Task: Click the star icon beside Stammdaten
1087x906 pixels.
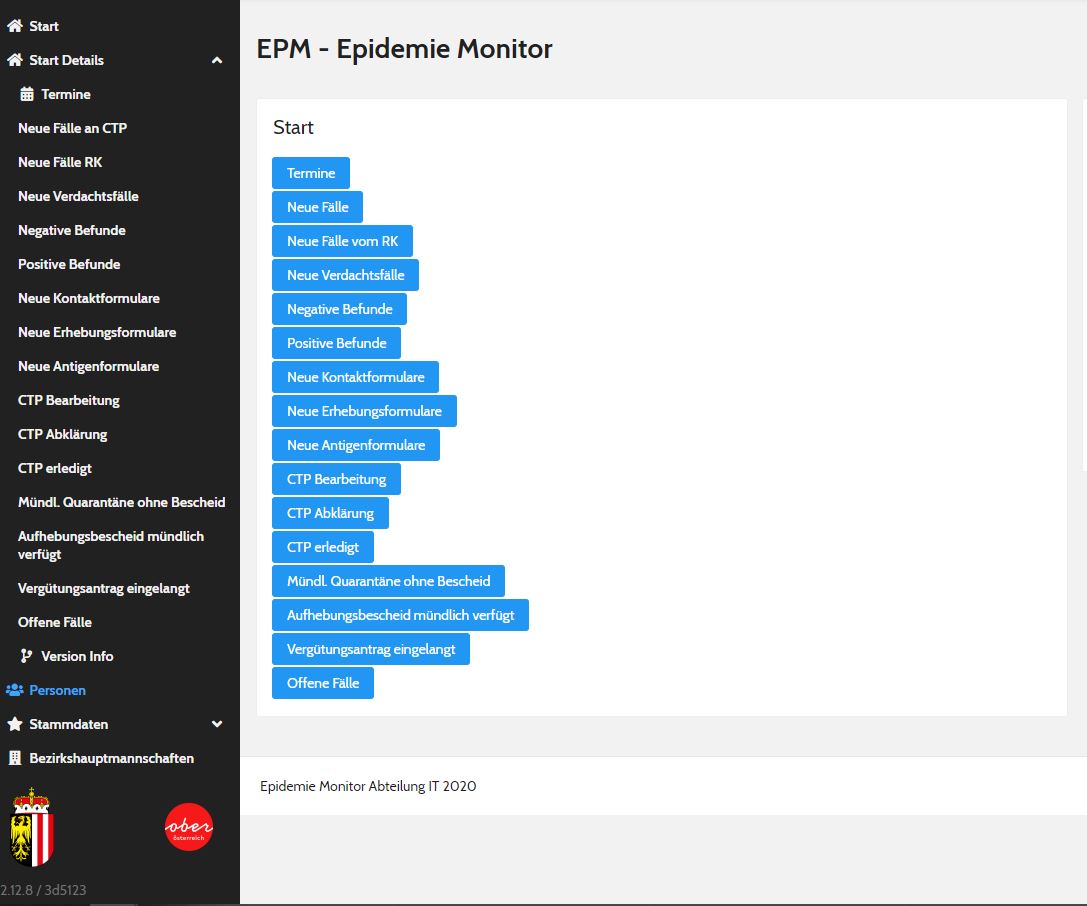Action: click(15, 724)
